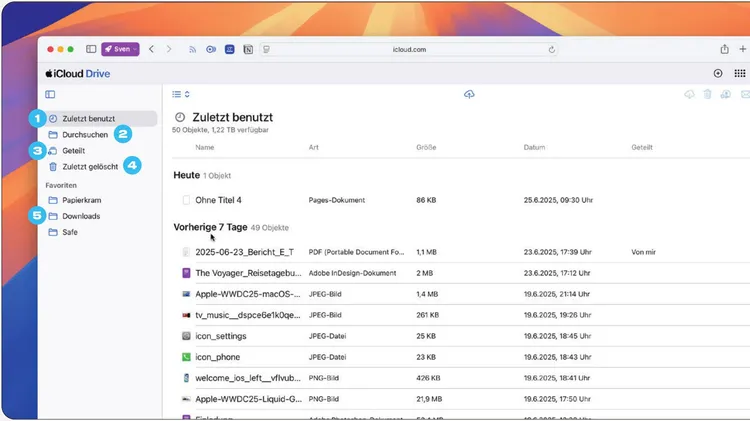Click Von mir in Geteilt column

coord(643,252)
